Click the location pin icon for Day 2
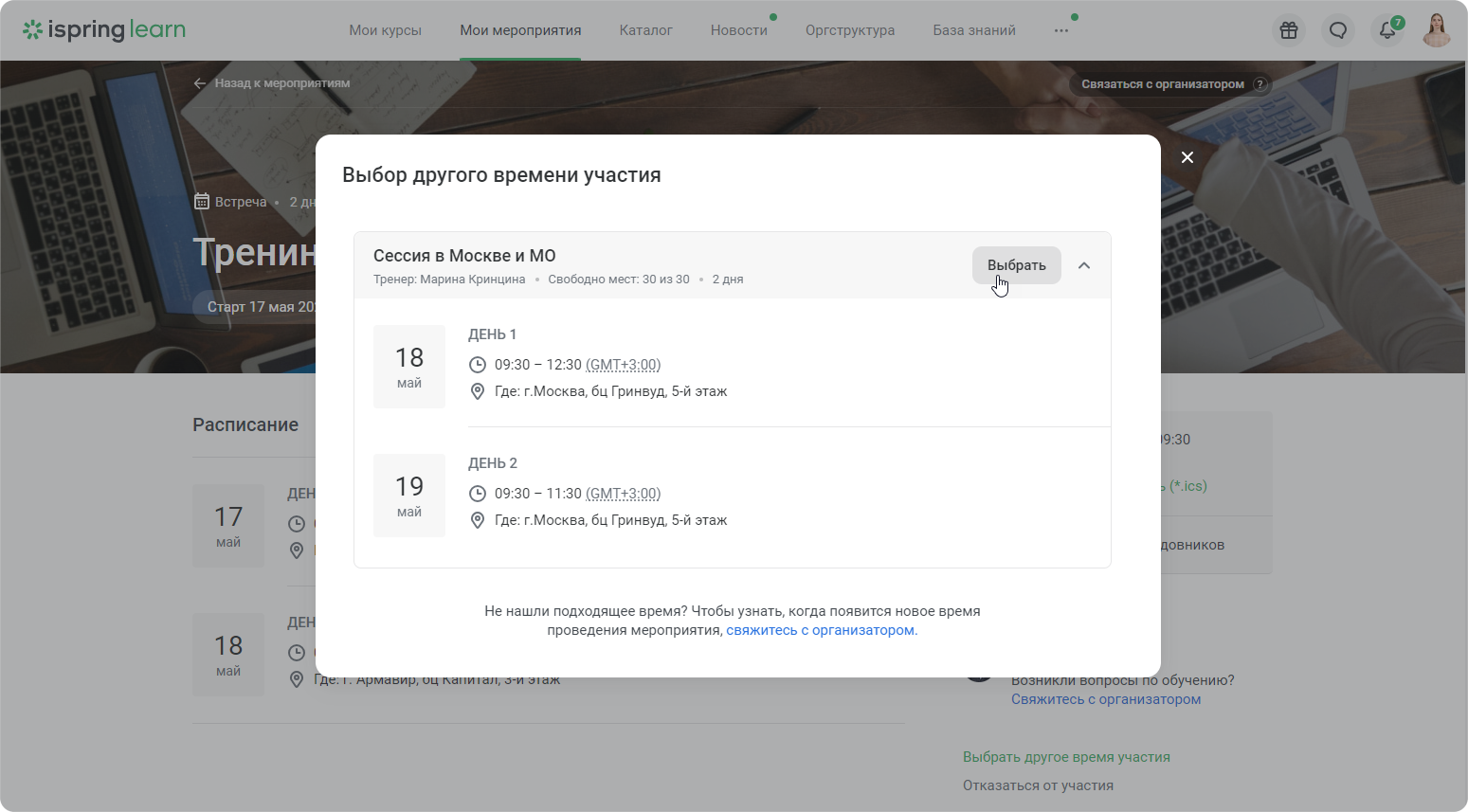Viewport: 1468px width, 812px height. coord(478,520)
